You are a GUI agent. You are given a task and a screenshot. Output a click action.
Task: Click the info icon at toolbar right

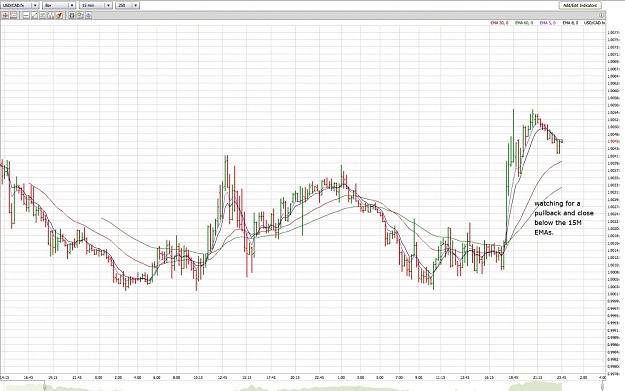tap(601, 15)
